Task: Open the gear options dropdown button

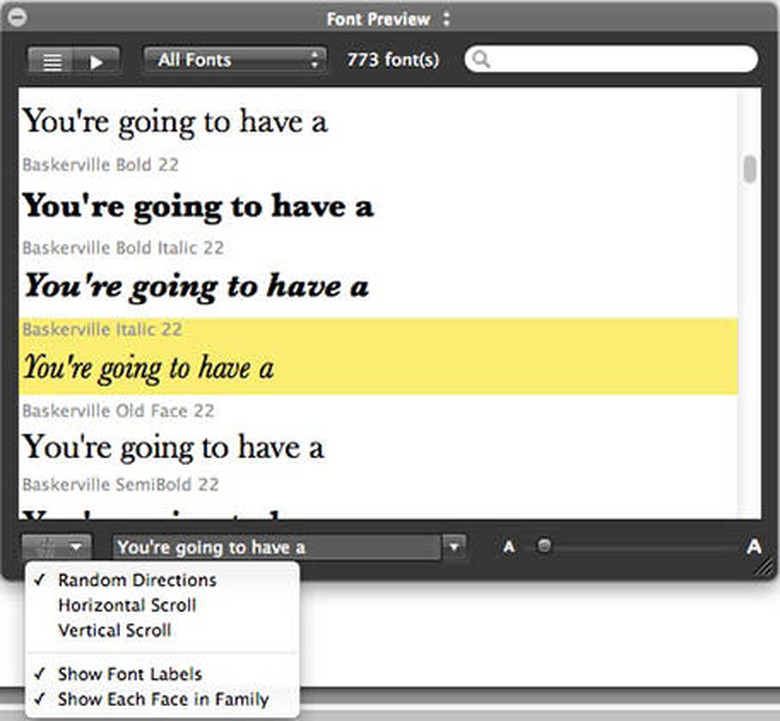Action: point(57,547)
